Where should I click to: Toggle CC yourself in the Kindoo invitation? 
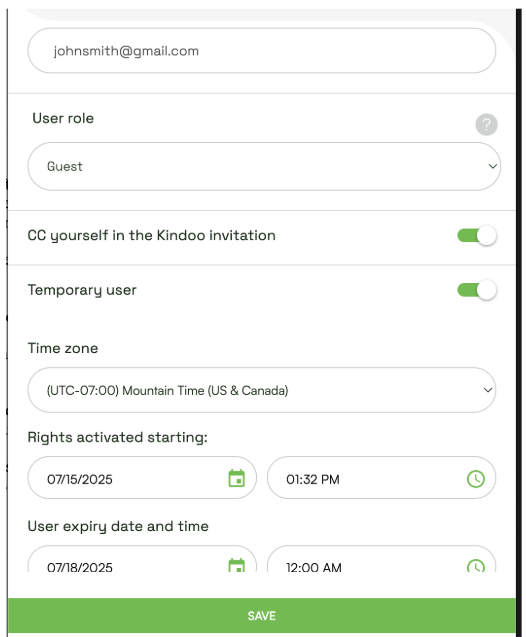pos(477,235)
